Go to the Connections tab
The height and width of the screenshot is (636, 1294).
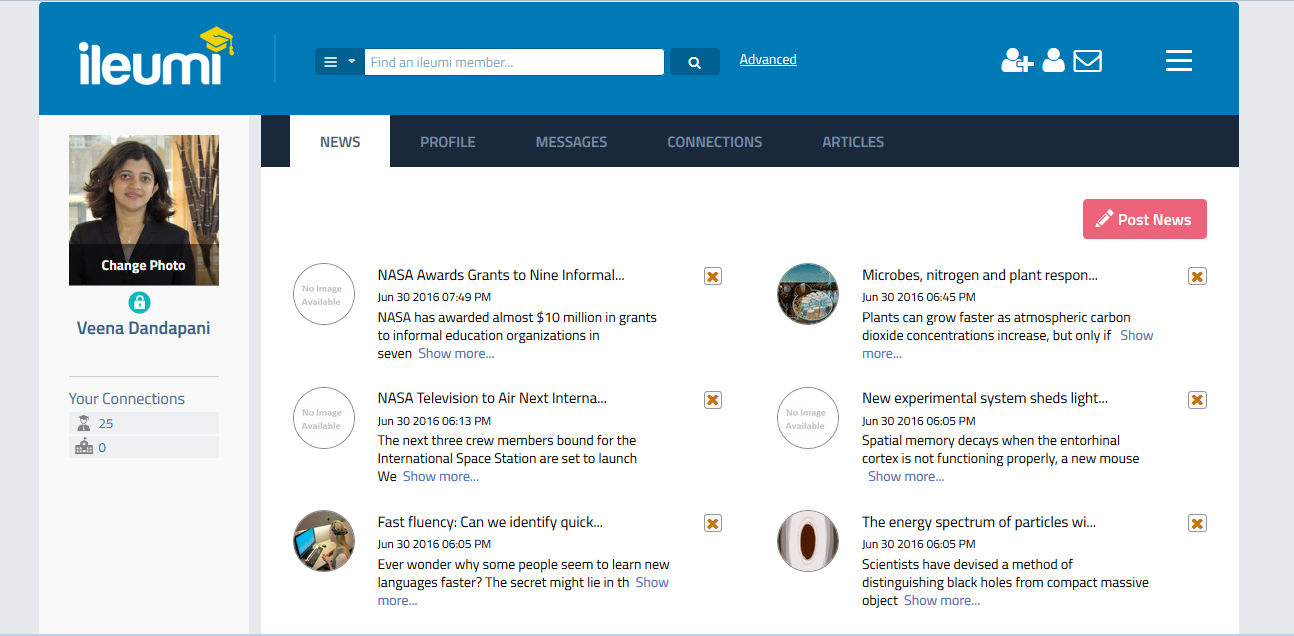[714, 142]
